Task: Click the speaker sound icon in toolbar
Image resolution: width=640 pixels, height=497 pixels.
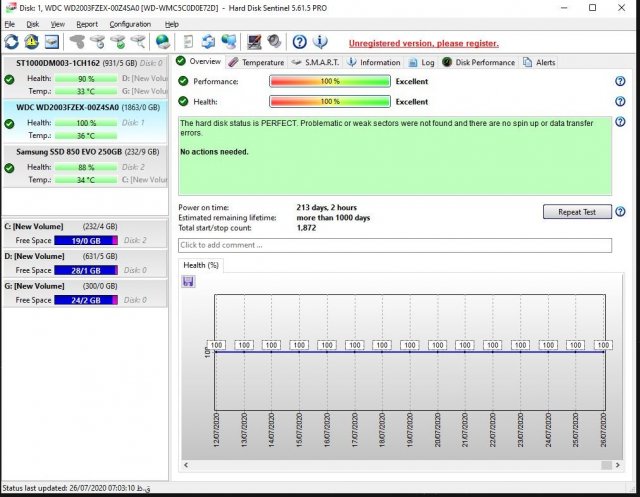Action: tap(273, 42)
